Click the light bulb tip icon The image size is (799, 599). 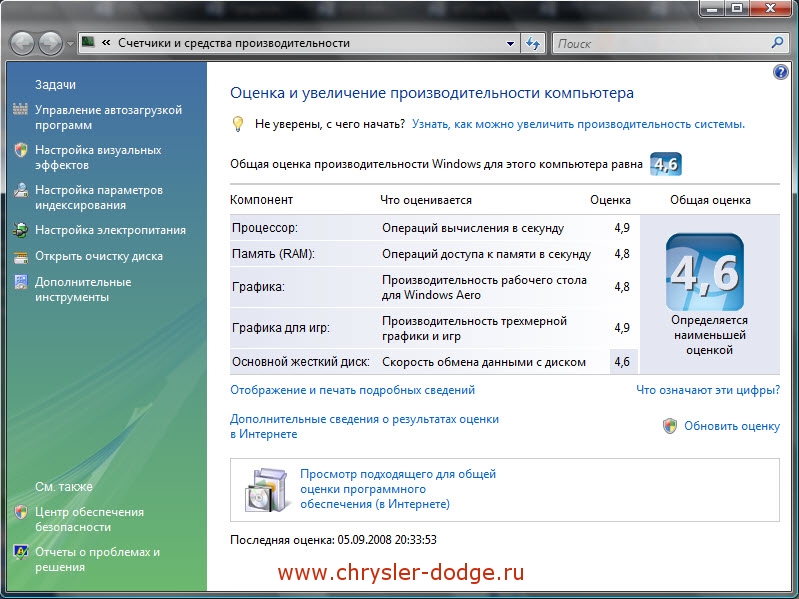pyautogui.click(x=237, y=124)
